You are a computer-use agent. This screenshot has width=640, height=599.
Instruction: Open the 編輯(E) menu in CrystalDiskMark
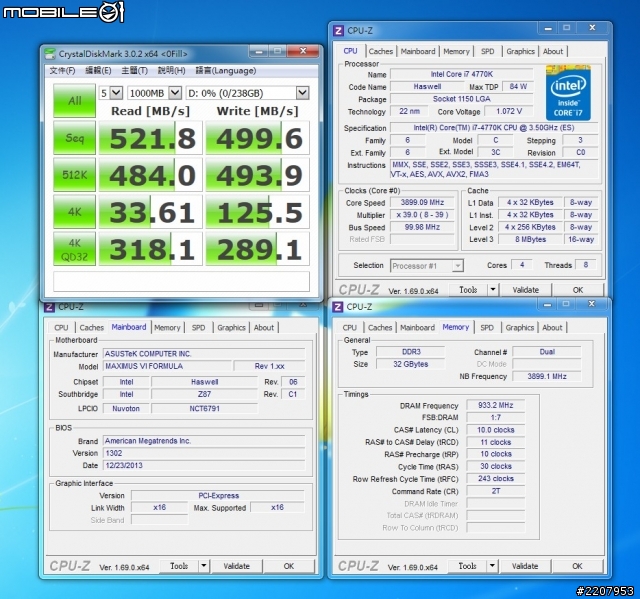pos(98,71)
